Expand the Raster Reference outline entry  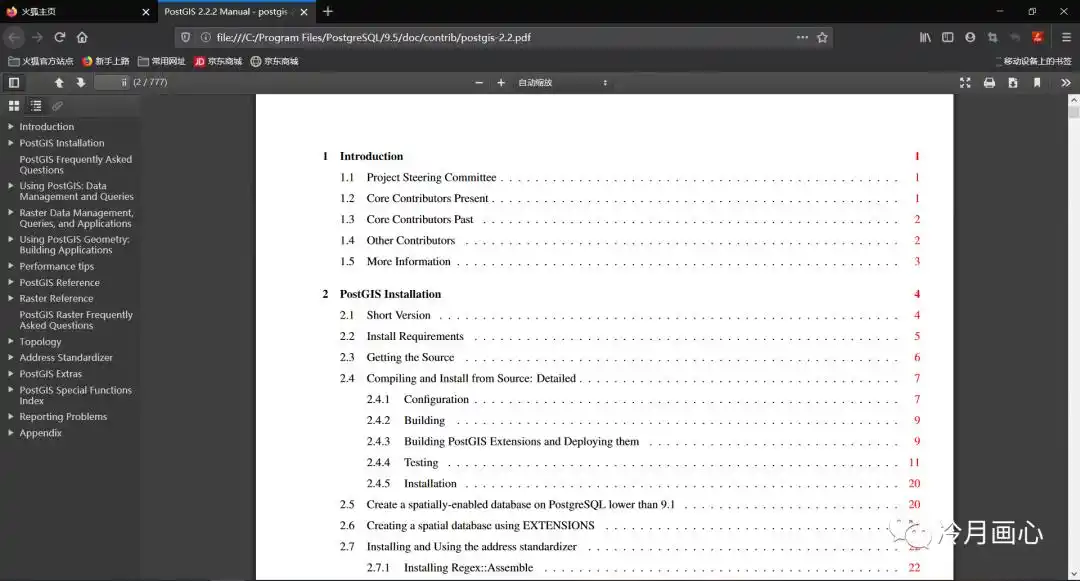coord(11,298)
